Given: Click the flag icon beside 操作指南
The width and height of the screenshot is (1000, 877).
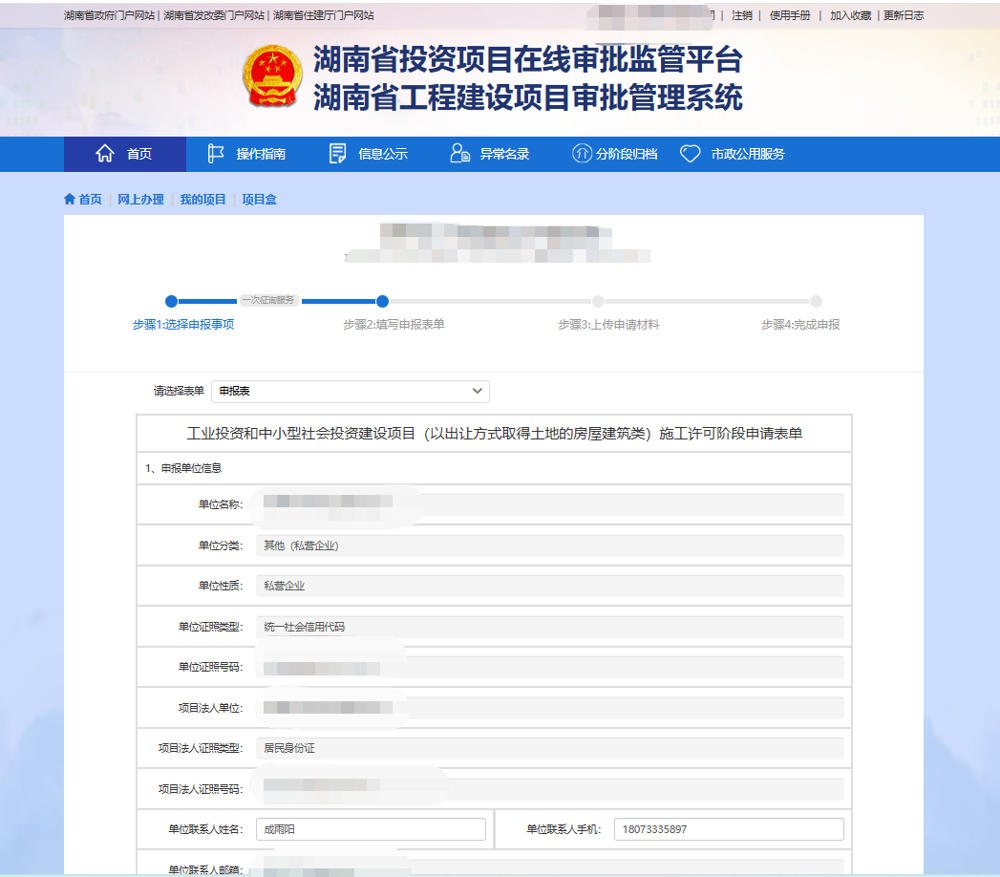Looking at the screenshot, I should 216,153.
